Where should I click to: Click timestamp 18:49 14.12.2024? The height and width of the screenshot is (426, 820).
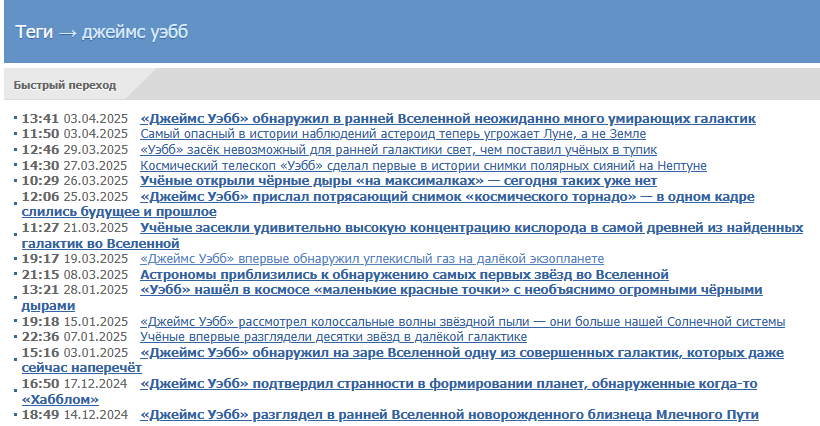74,415
